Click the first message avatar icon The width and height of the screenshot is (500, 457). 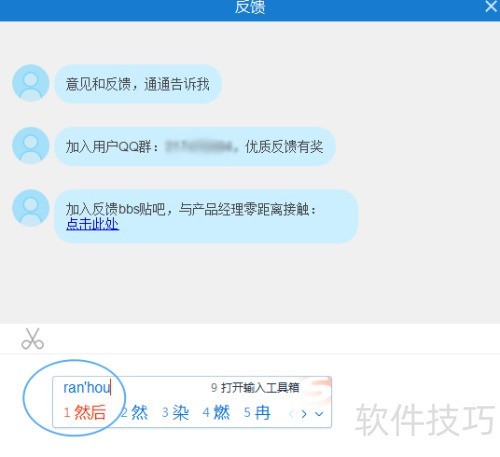click(31, 83)
